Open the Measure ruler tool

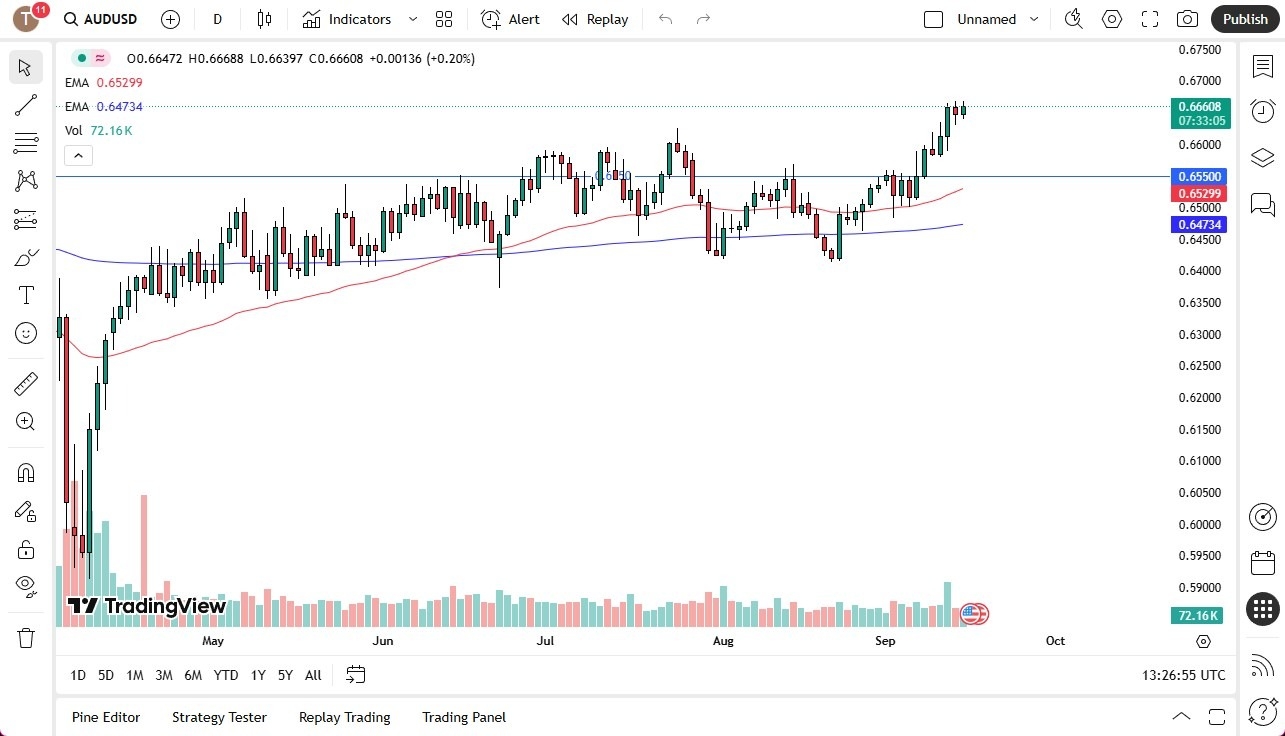click(x=27, y=383)
